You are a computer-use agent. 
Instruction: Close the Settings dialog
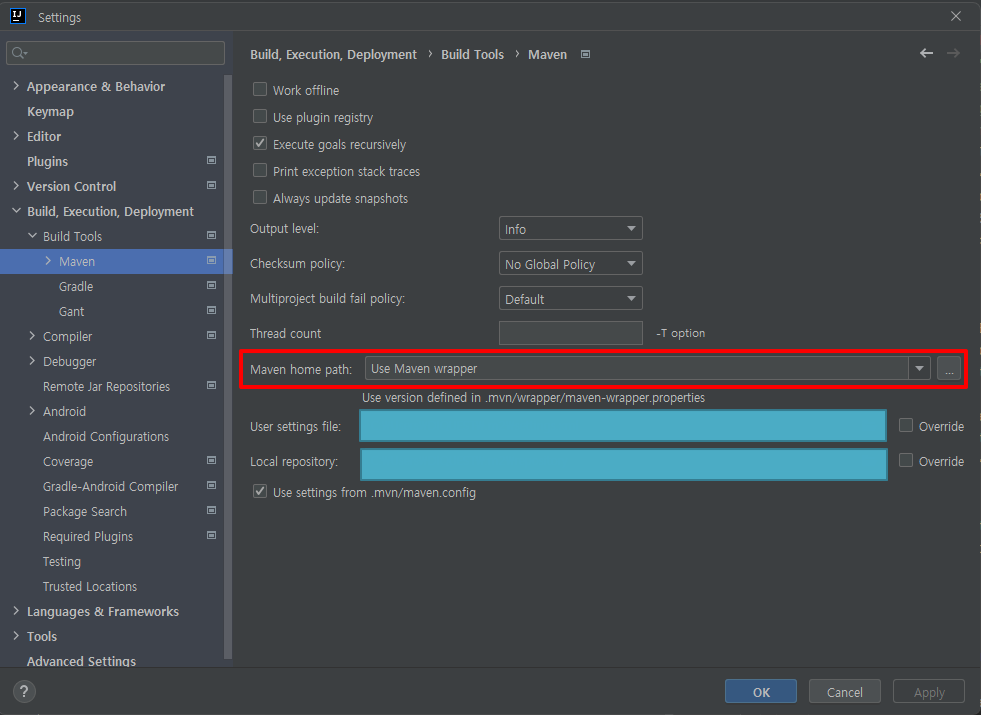point(956,16)
